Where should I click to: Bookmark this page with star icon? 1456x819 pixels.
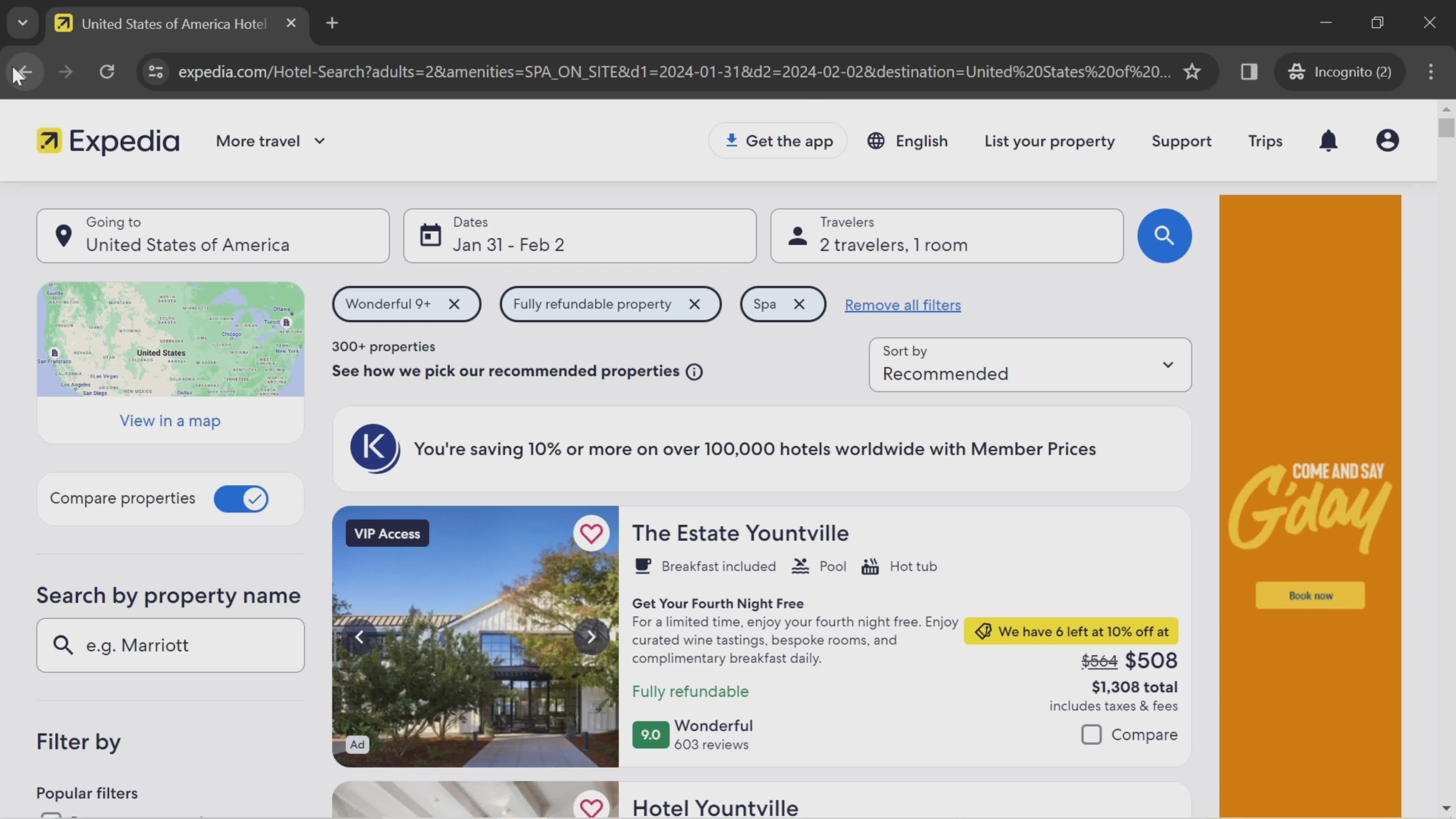pyautogui.click(x=1191, y=72)
